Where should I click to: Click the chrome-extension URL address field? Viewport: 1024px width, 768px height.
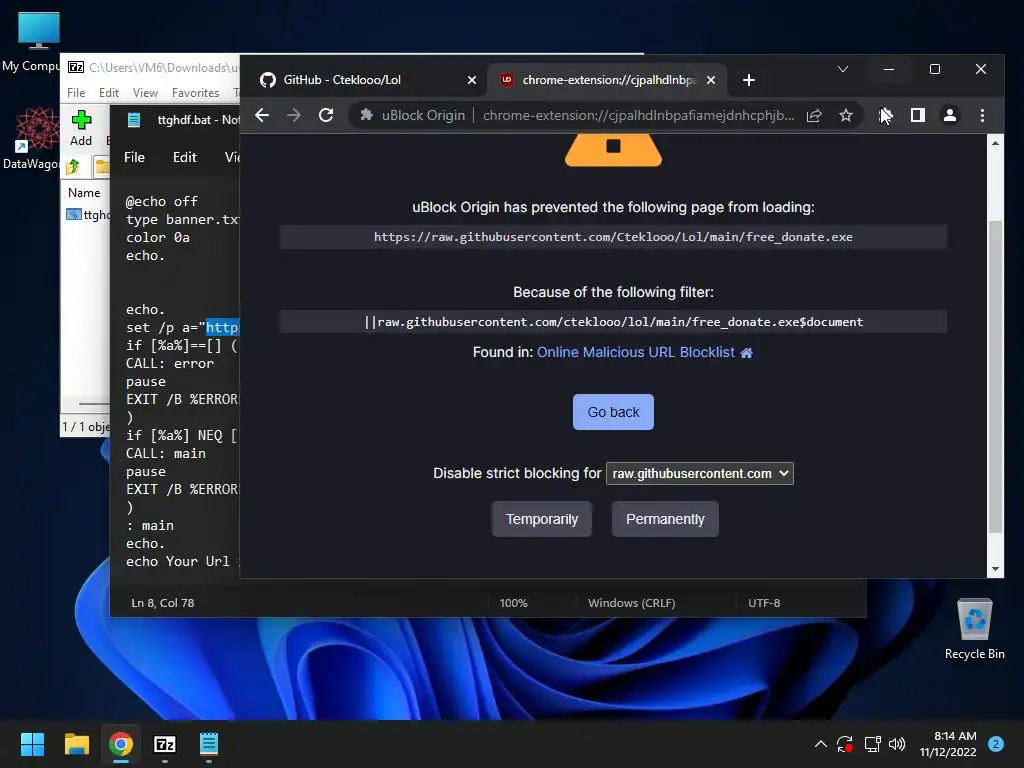tap(638, 116)
